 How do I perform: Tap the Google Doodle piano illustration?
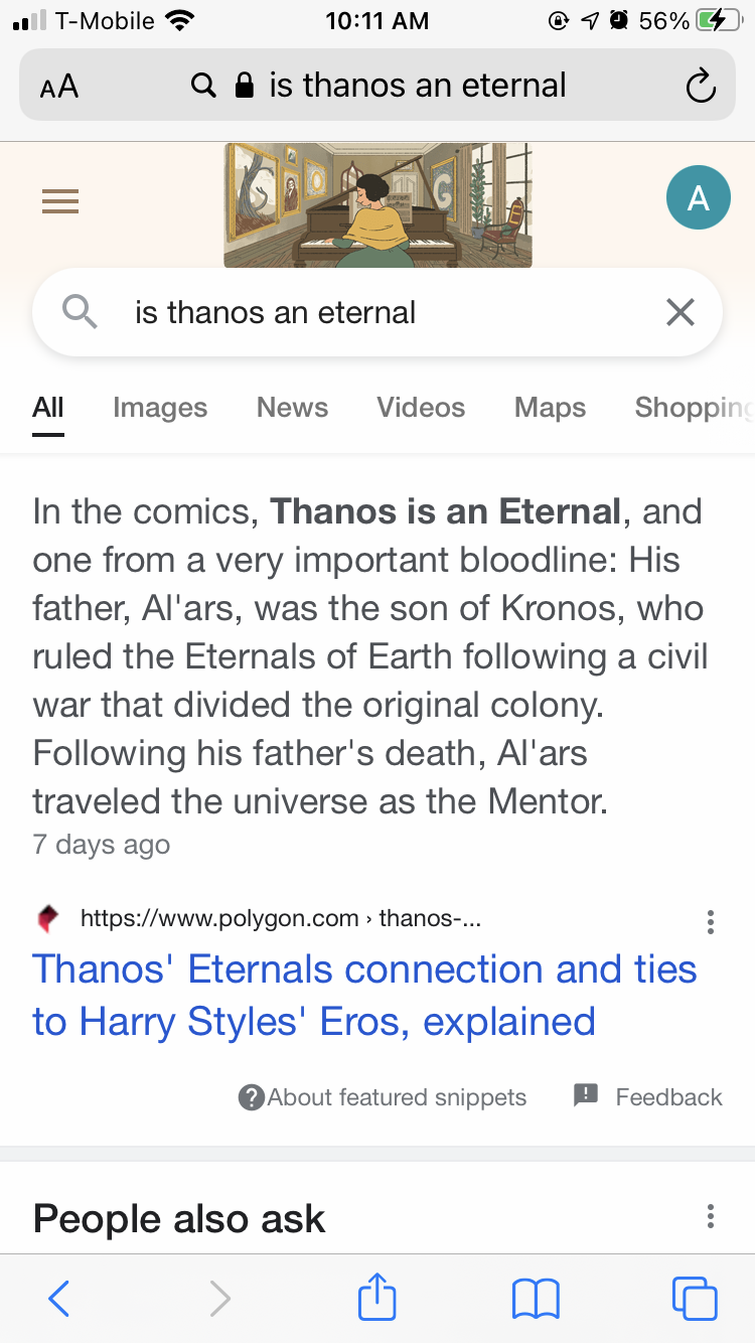point(378,205)
